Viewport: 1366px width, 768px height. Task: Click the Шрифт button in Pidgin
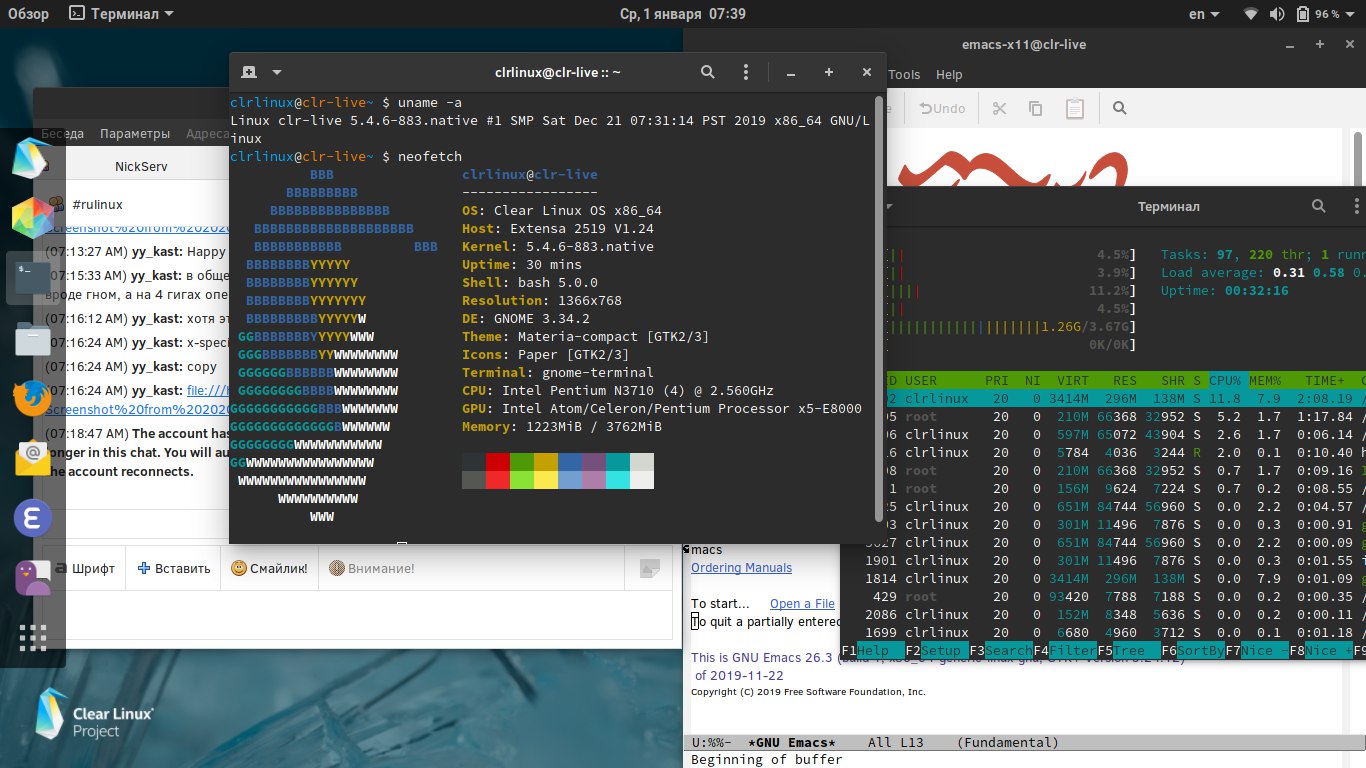pos(84,568)
